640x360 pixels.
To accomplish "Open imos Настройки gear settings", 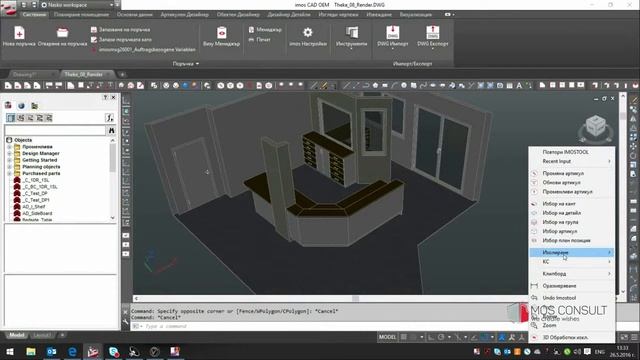I will 308,36.
